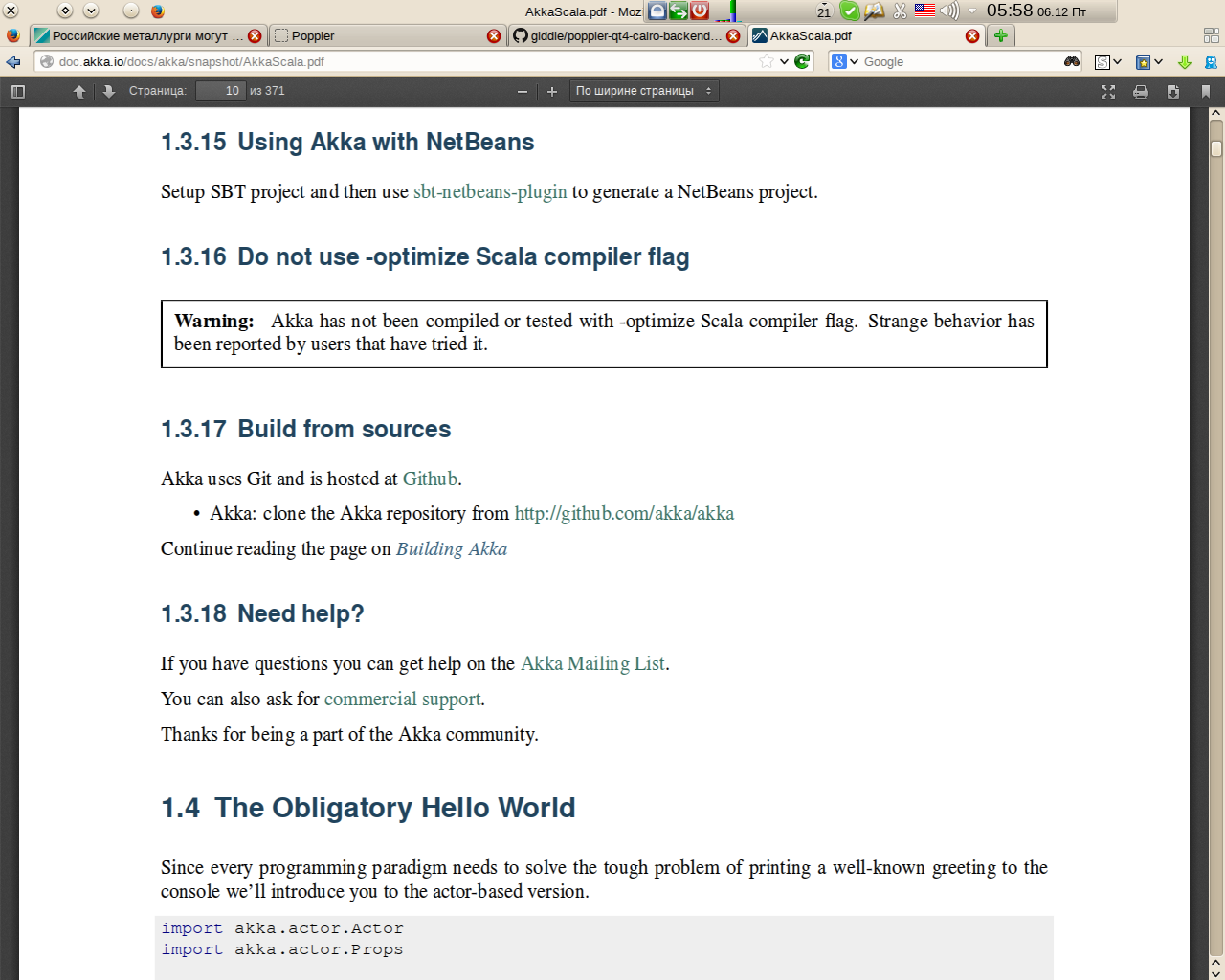Viewport: 1225px width, 980px height.
Task: Click the Firefox menu icon by the tabs
Action: pos(12,36)
